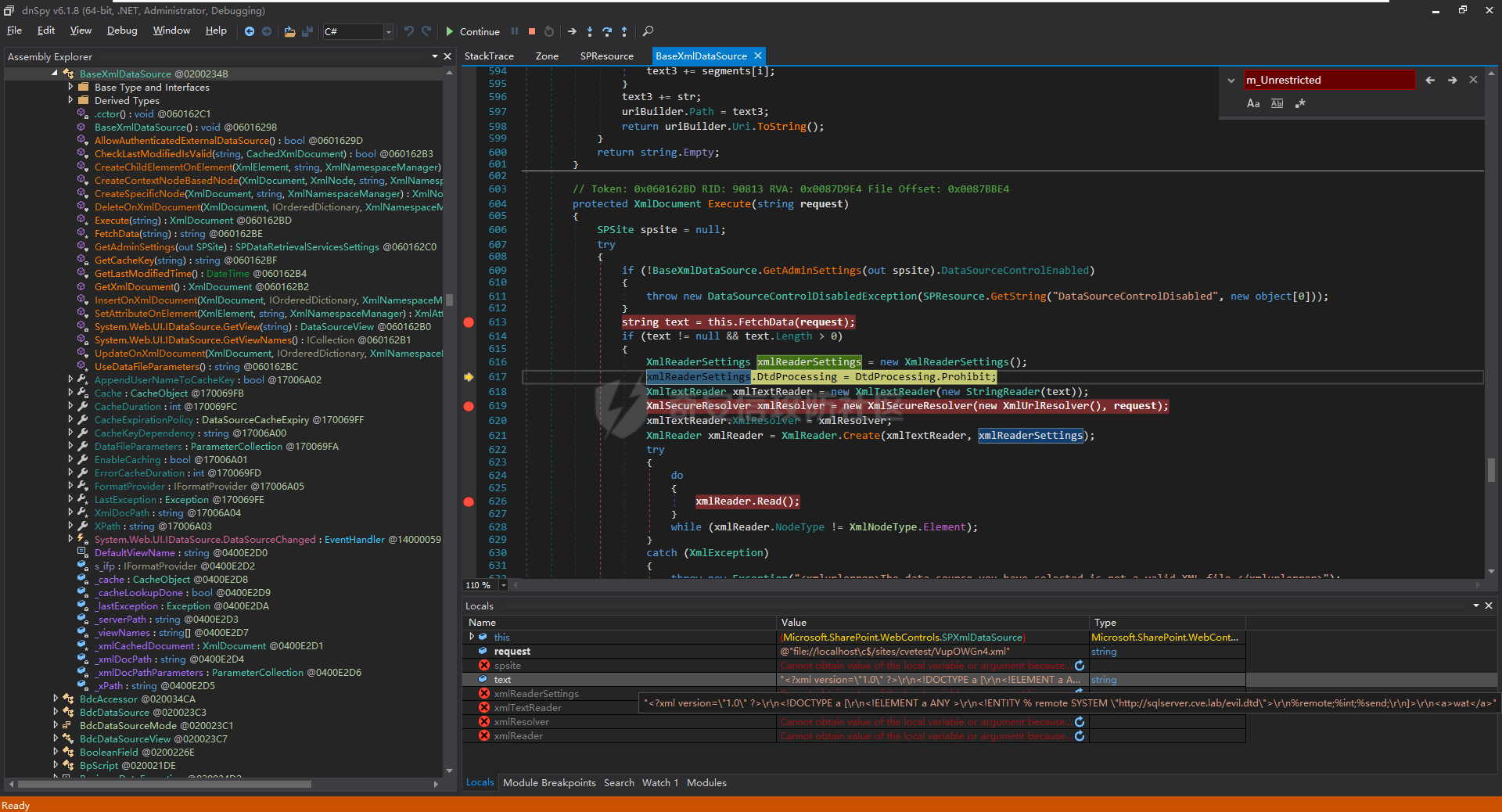Close the Locals panel
The width and height of the screenshot is (1502, 812).
(1489, 605)
